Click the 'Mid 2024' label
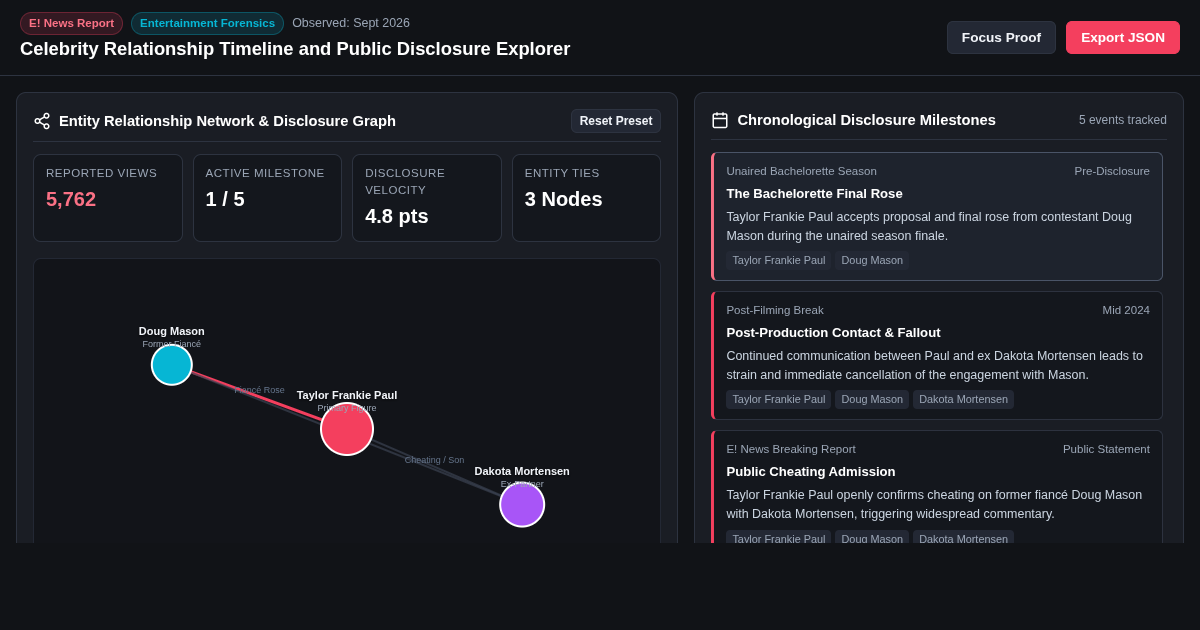1200x630 pixels. (1126, 310)
